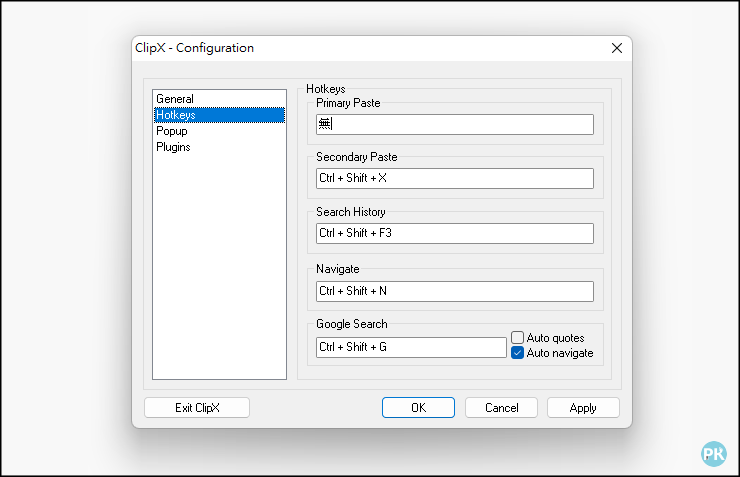Click the Auto navigate label text
Viewport: 740px width, 477px height.
[x=560, y=353]
